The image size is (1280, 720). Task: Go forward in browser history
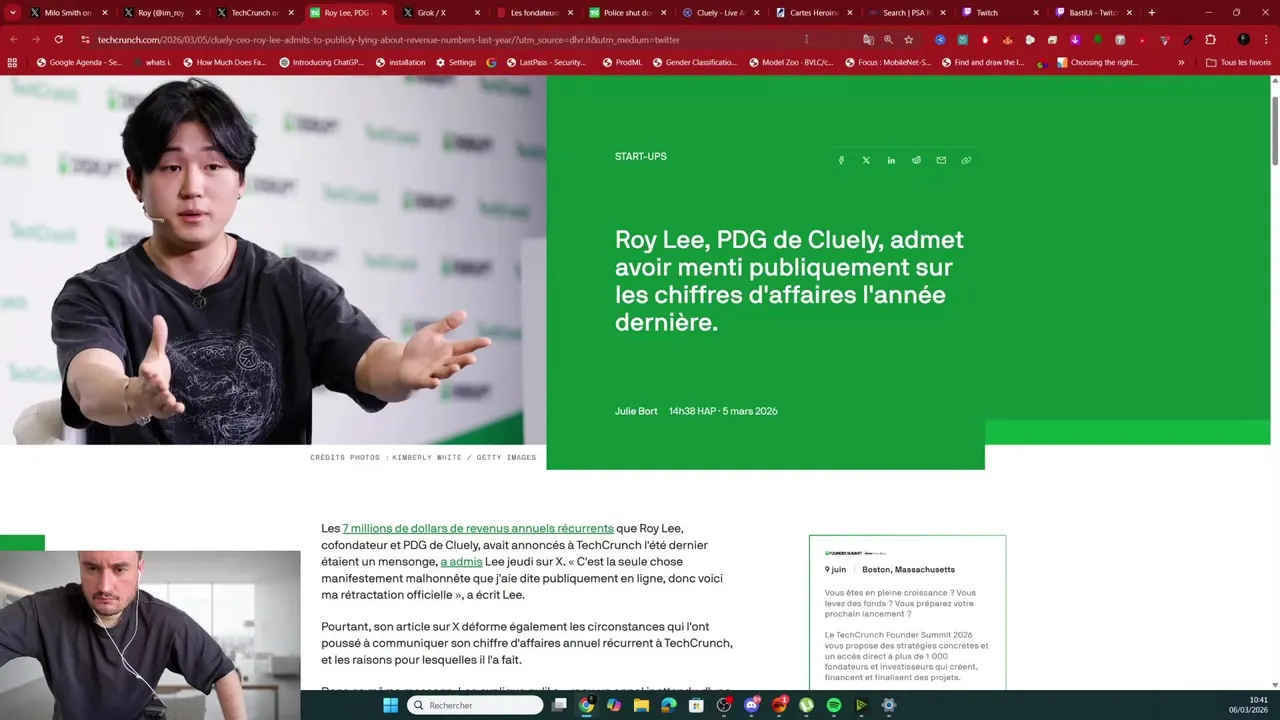[35, 39]
